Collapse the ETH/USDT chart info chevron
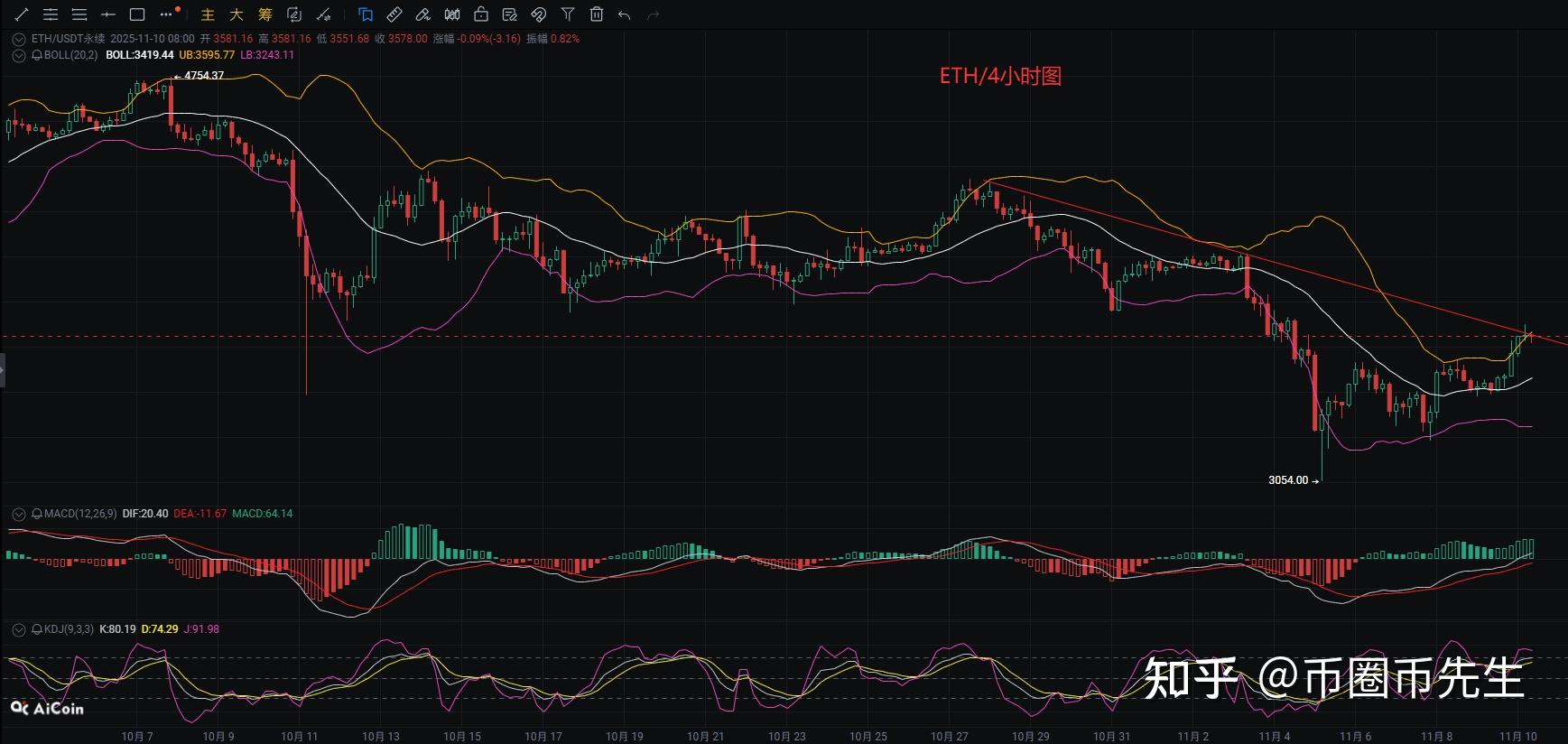Image resolution: width=1568 pixels, height=744 pixels. coord(18,39)
